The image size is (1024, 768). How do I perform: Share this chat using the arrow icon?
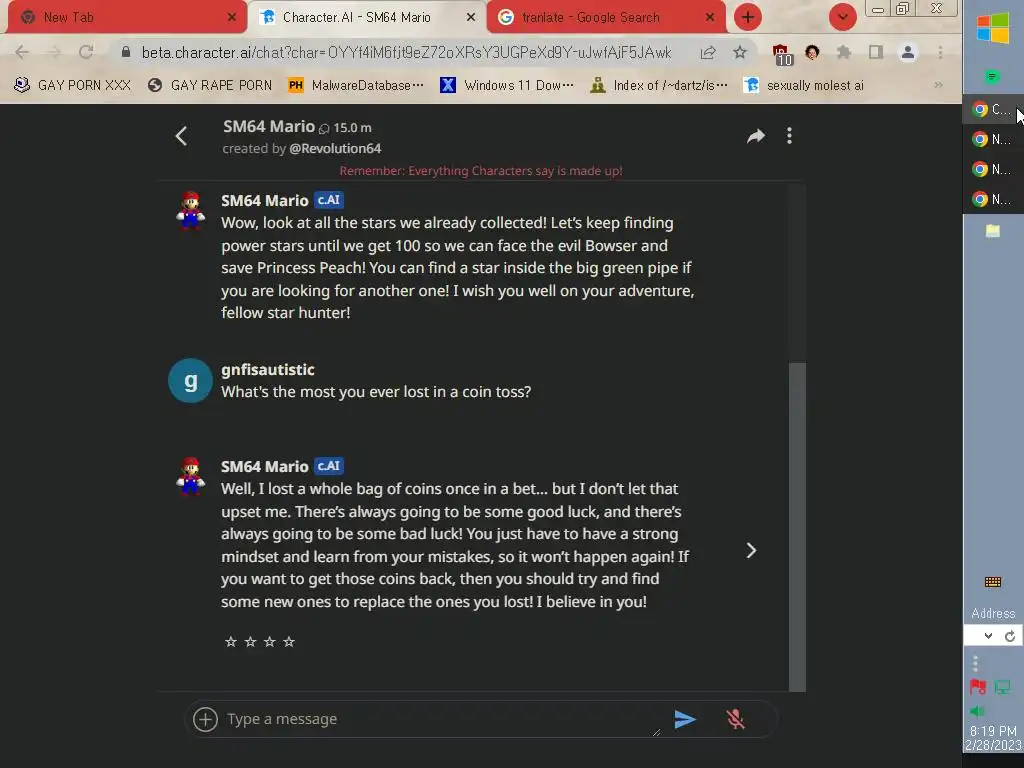click(x=756, y=136)
